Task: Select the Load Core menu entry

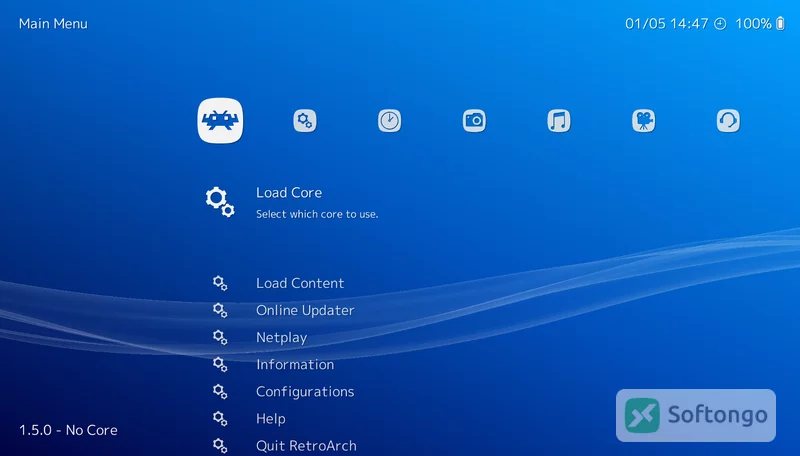Action: (289, 193)
